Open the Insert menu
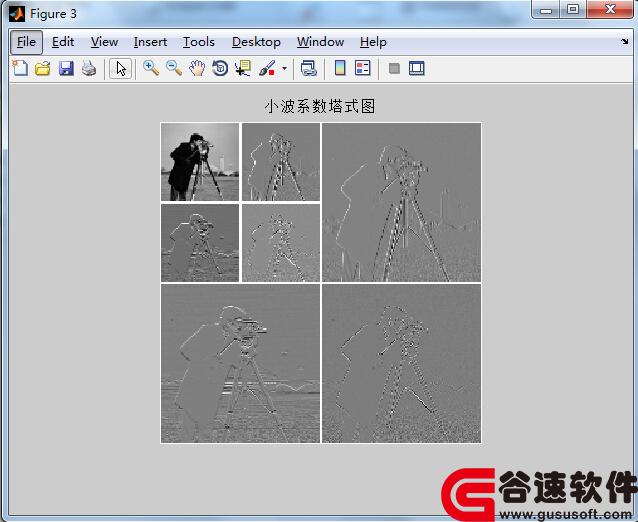638x522 pixels. [x=150, y=42]
